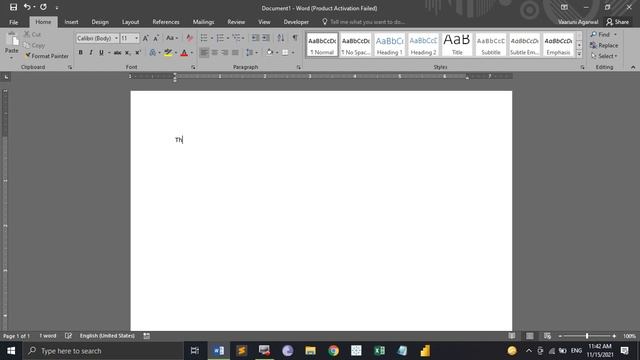Sort selected text alphabetically
Screen dimensions: 640x360
pos(280,38)
